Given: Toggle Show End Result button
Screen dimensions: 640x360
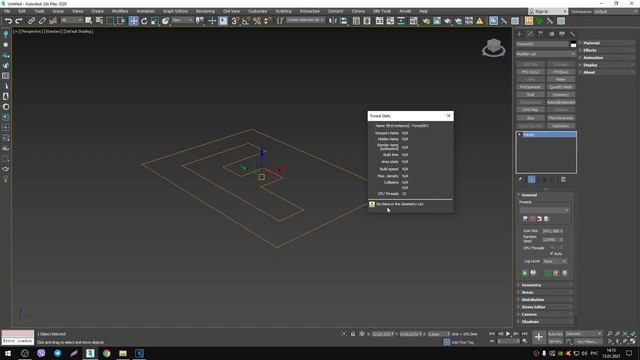Looking at the screenshot, I should 531,179.
